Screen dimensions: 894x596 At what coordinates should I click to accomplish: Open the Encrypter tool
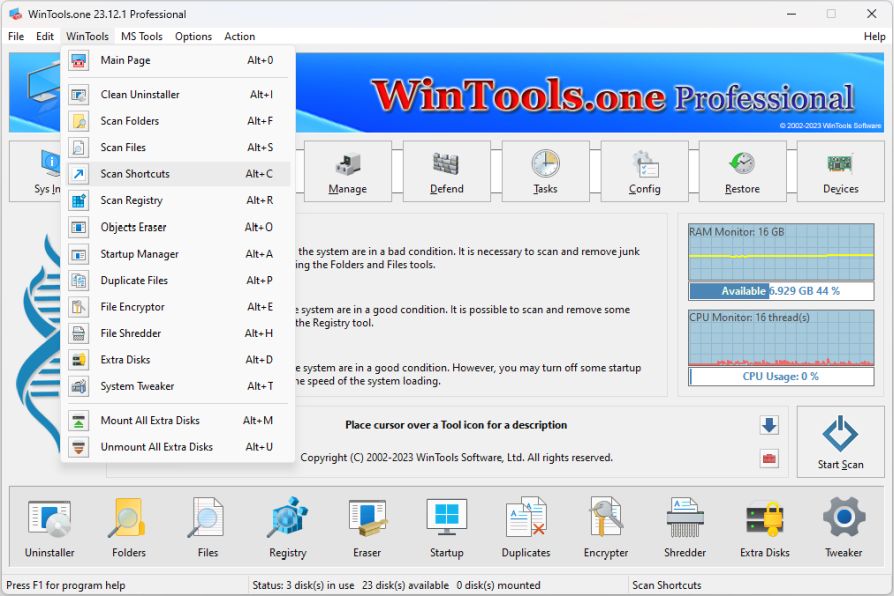pyautogui.click(x=606, y=526)
